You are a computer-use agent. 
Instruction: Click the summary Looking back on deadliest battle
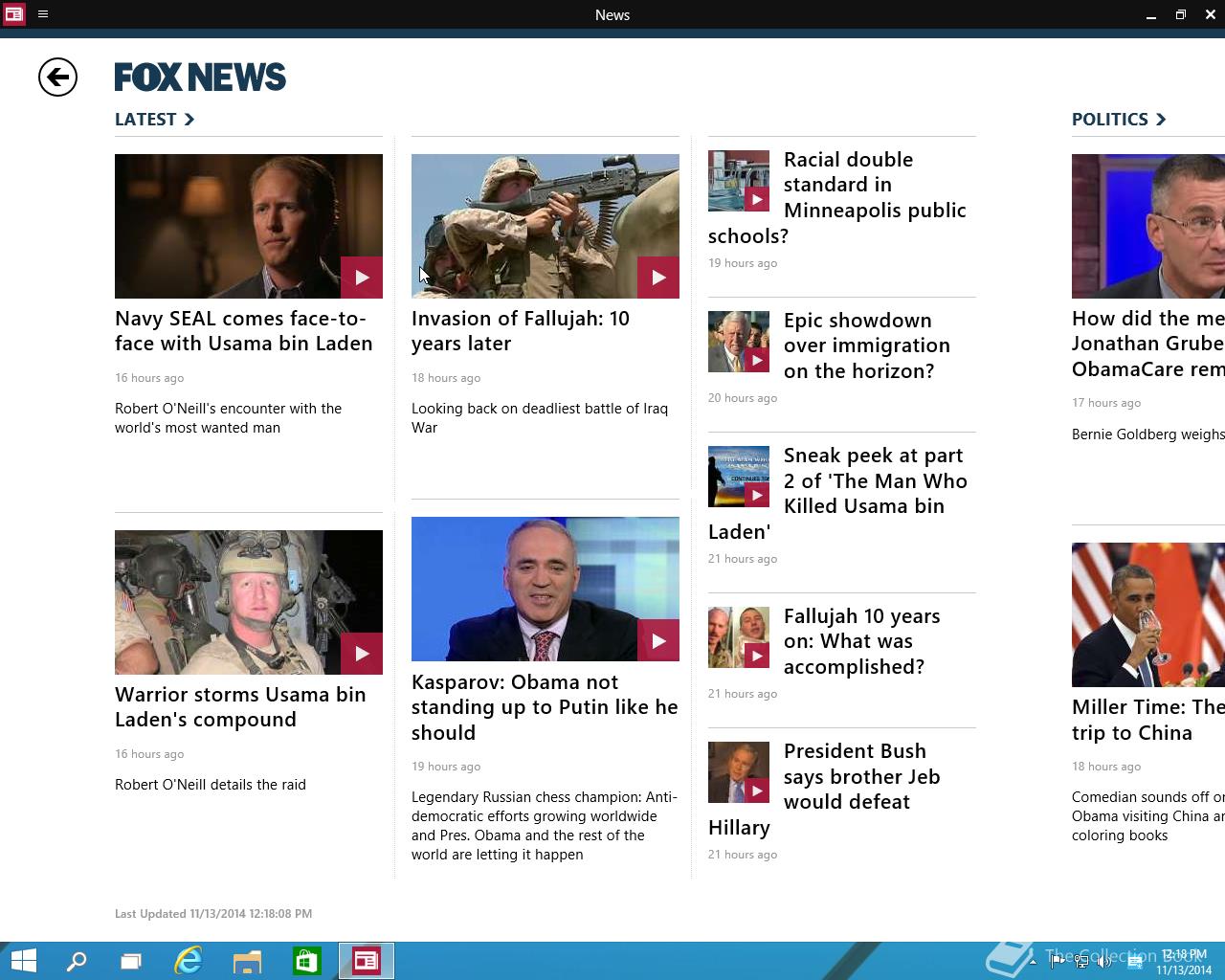540,418
